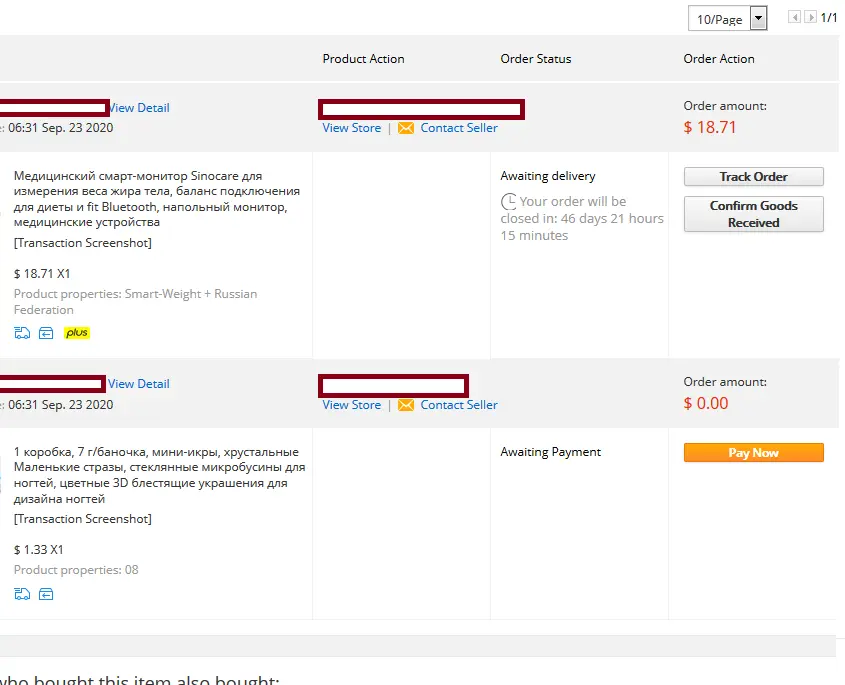This screenshot has height=685, width=845.
Task: Click envelope icon for second order seller
Action: click(406, 405)
